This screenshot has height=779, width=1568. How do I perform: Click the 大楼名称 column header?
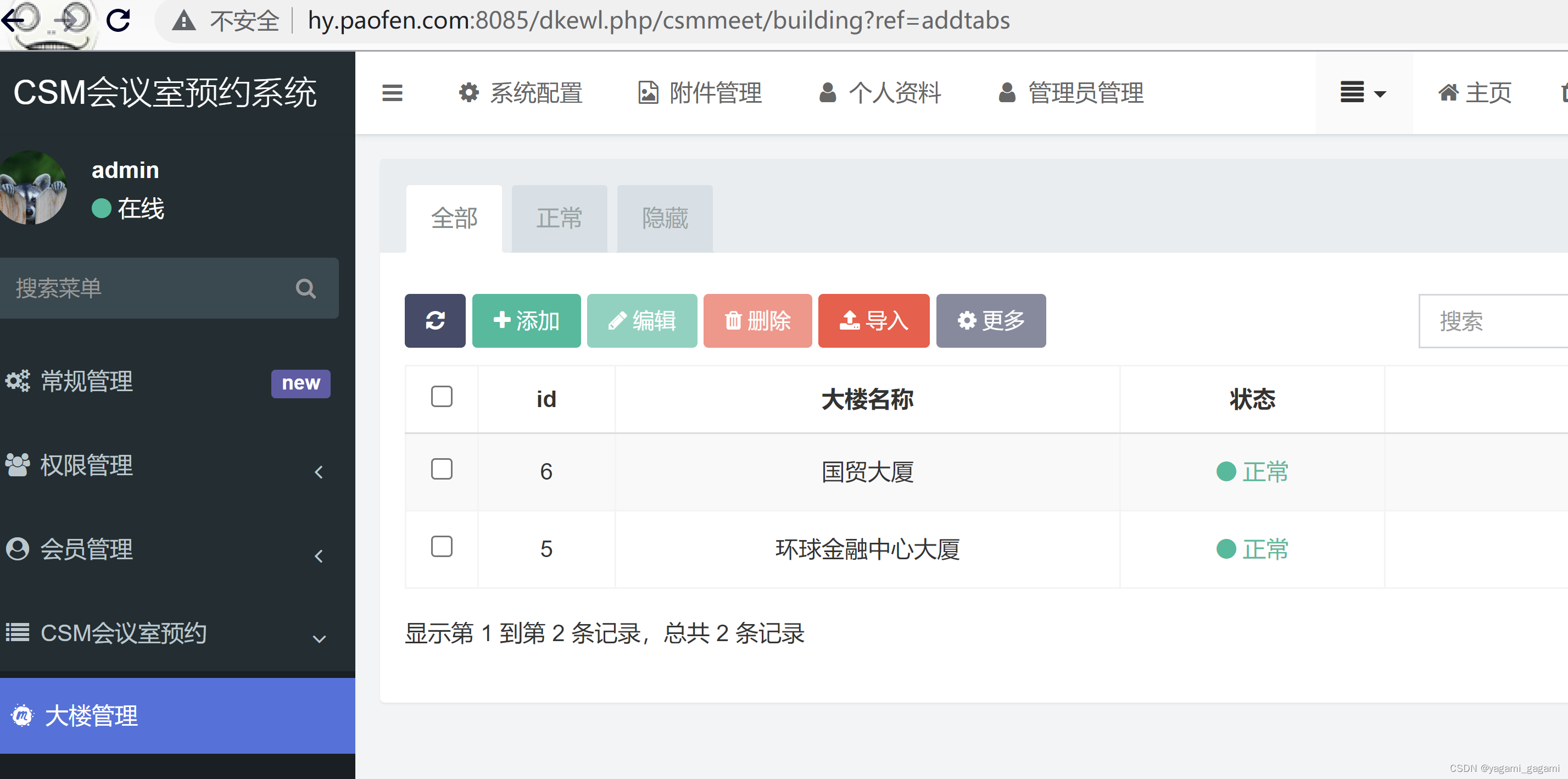pyautogui.click(x=867, y=399)
